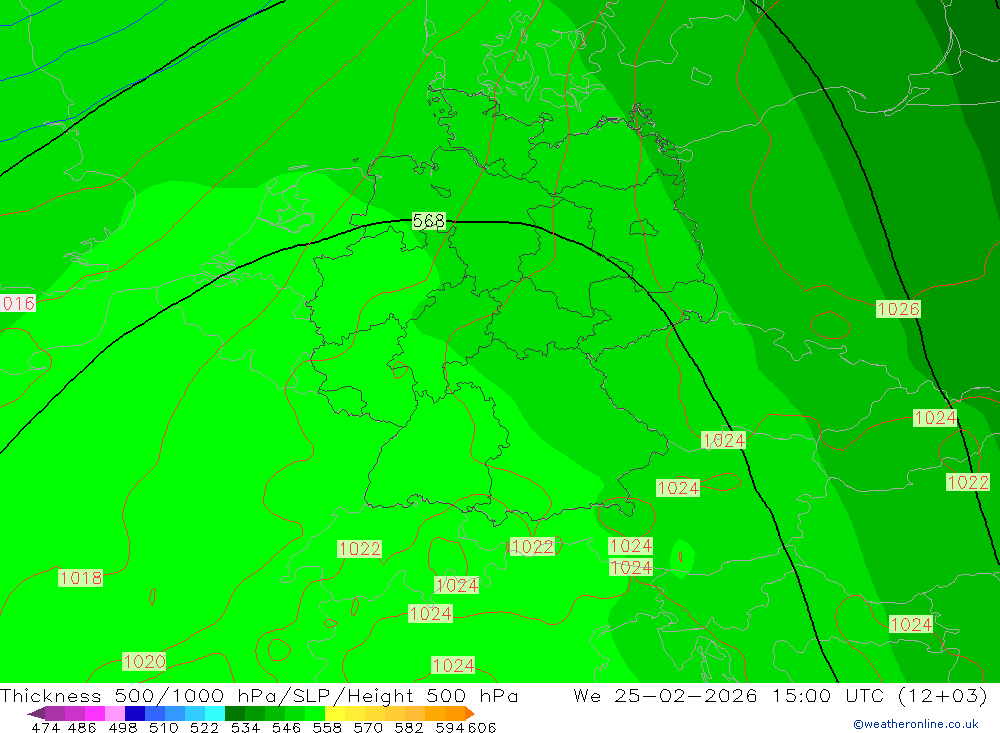Click the 606 legend value

coord(482,728)
